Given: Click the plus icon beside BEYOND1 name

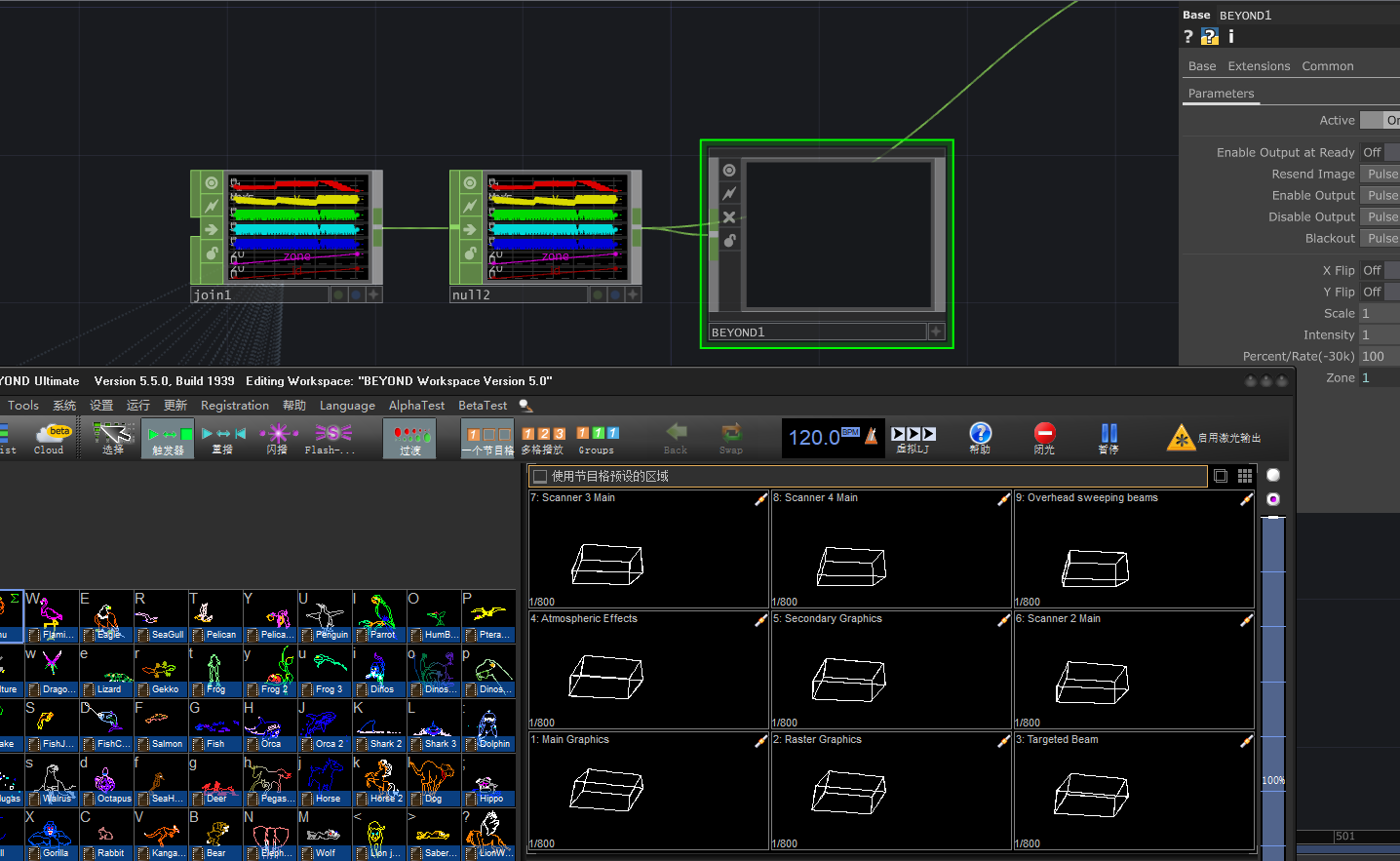Looking at the screenshot, I should click(x=936, y=332).
